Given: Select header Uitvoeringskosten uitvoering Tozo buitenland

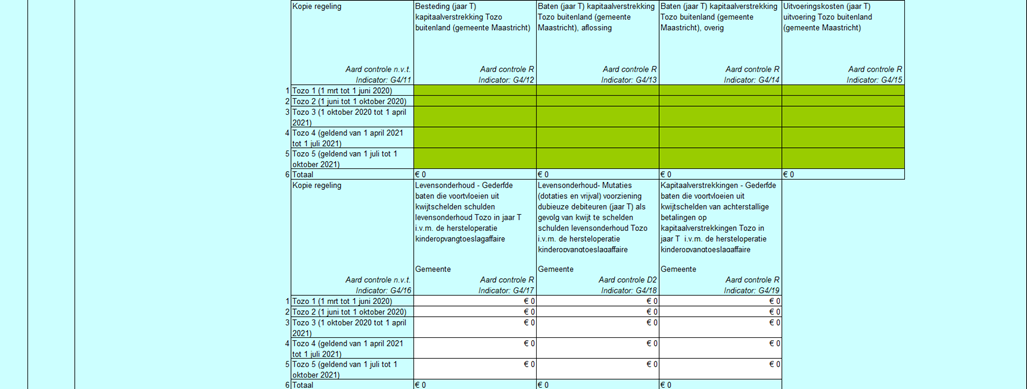Looking at the screenshot, I should click(x=844, y=43).
